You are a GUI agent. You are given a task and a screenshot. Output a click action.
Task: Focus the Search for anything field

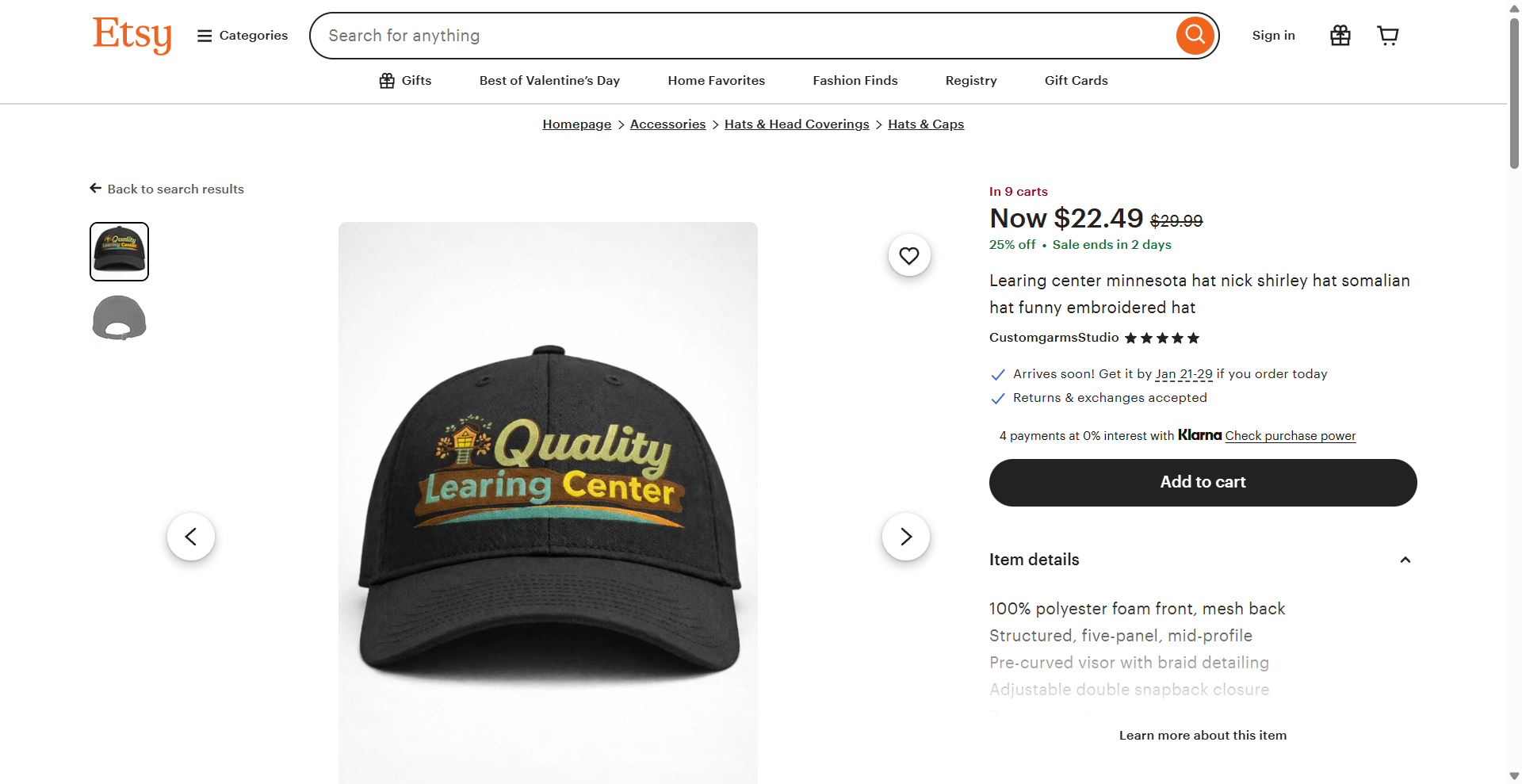coord(745,36)
